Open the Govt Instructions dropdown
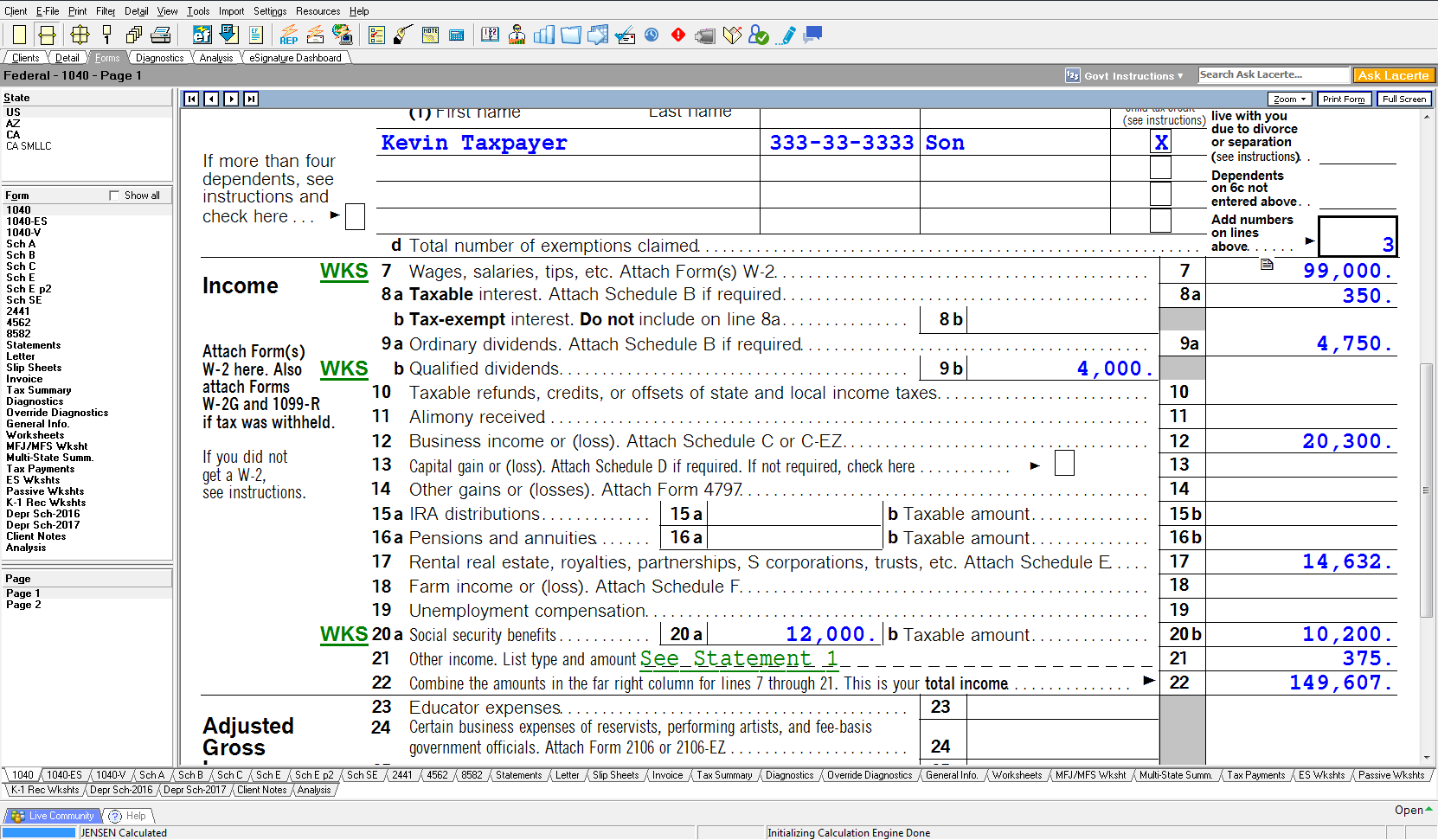This screenshot has height=840, width=1438. (x=1124, y=75)
